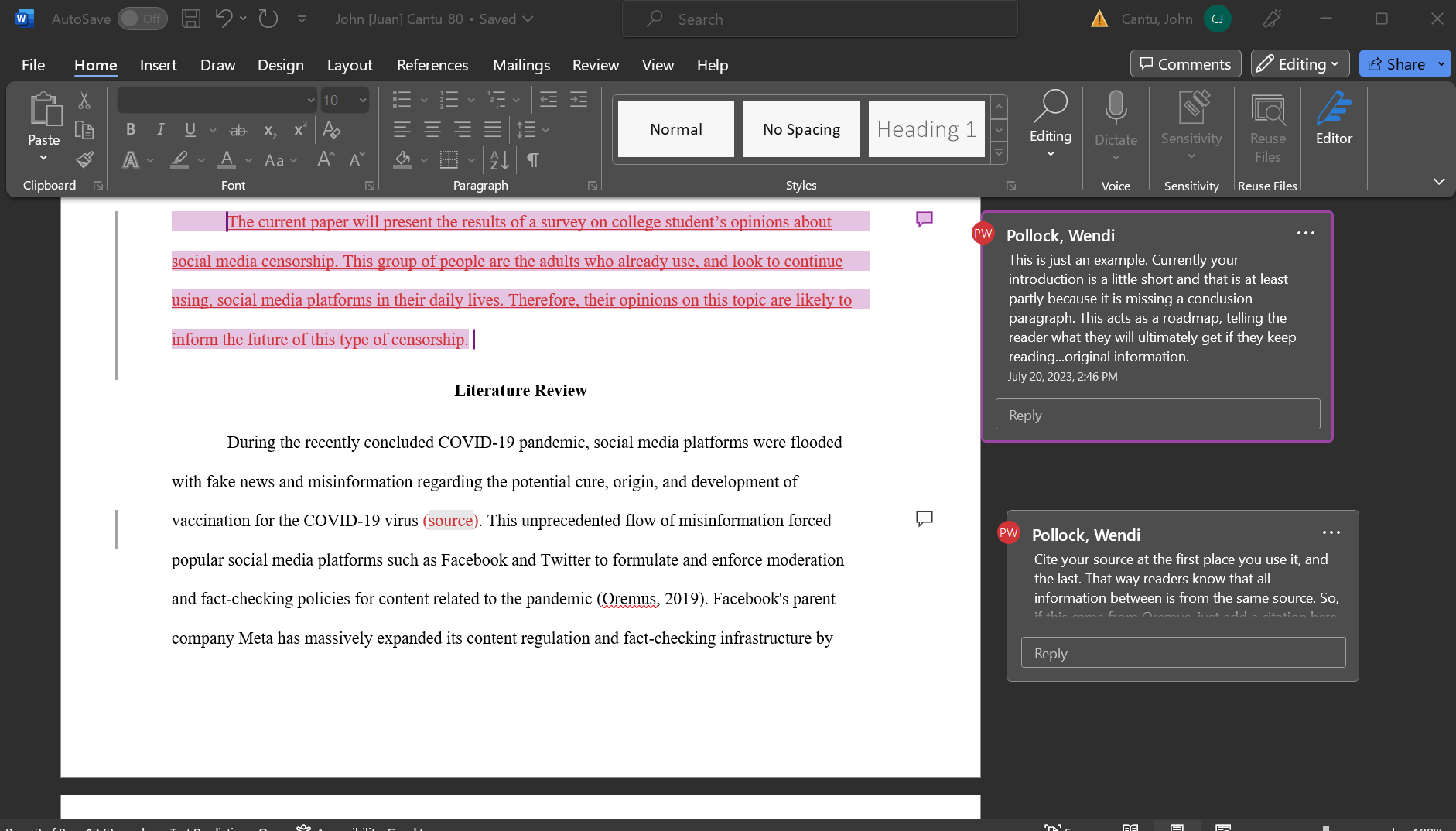Viewport: 1456px width, 831px height.
Task: Apply the text highlight color
Action: pyautogui.click(x=179, y=160)
